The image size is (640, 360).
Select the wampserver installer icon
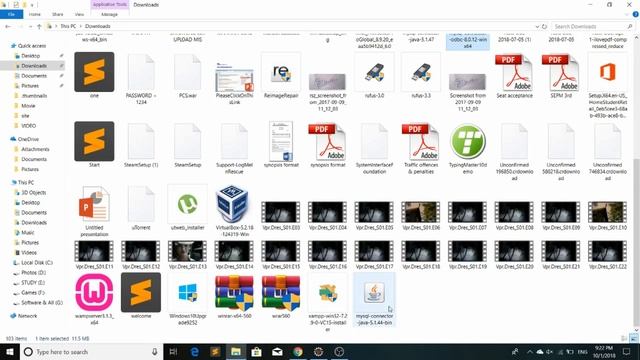[94, 292]
